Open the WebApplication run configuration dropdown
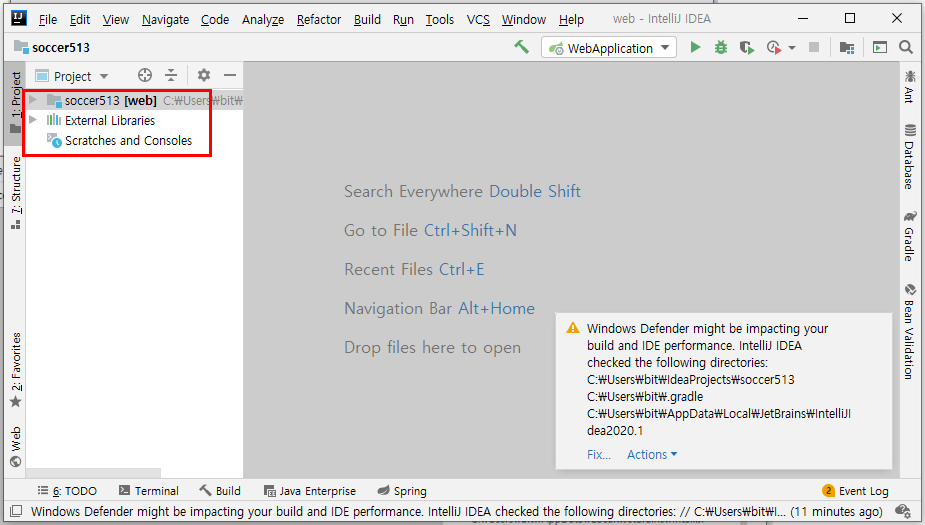925x525 pixels. point(609,48)
